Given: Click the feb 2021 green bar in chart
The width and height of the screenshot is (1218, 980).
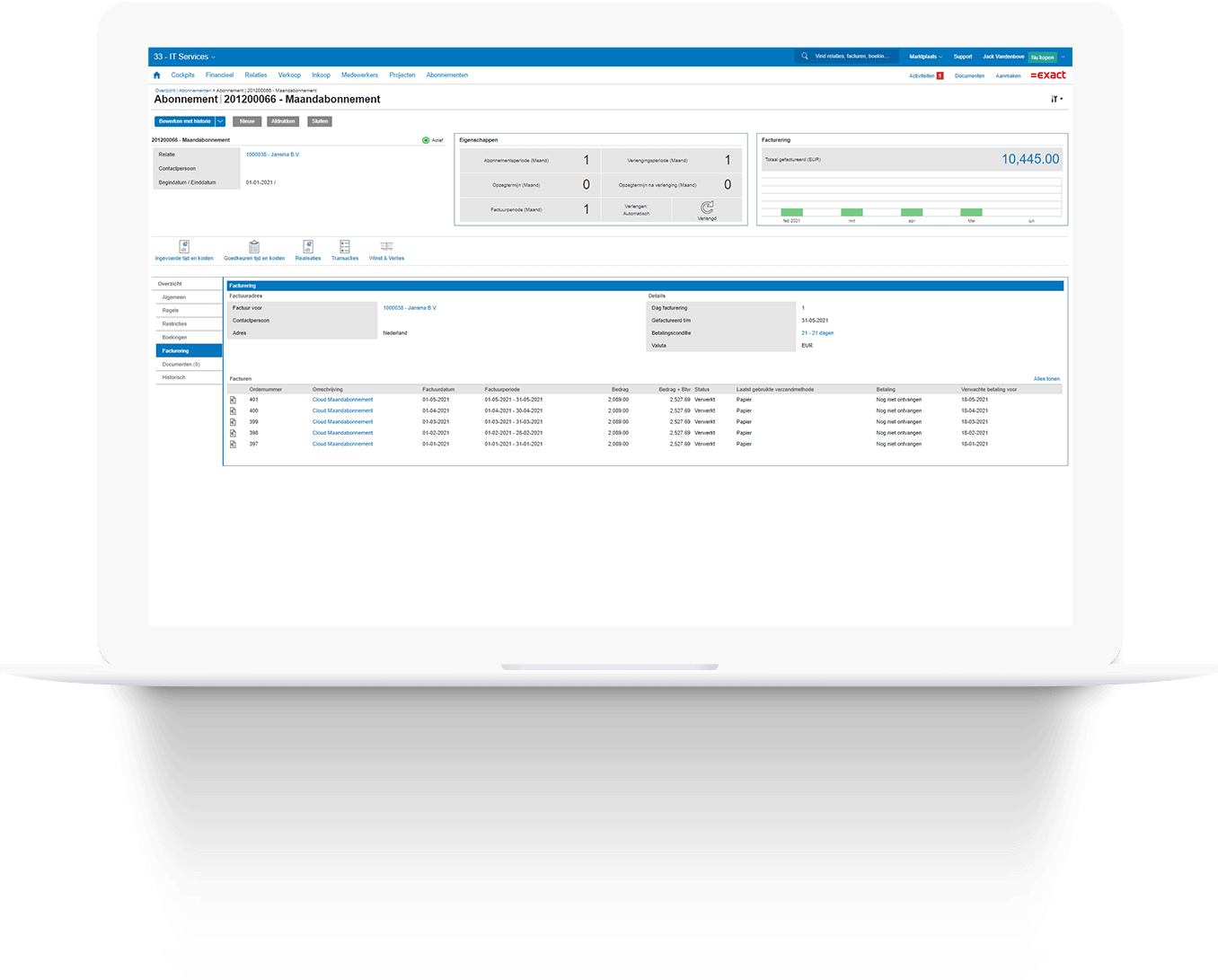Looking at the screenshot, I should tap(791, 212).
